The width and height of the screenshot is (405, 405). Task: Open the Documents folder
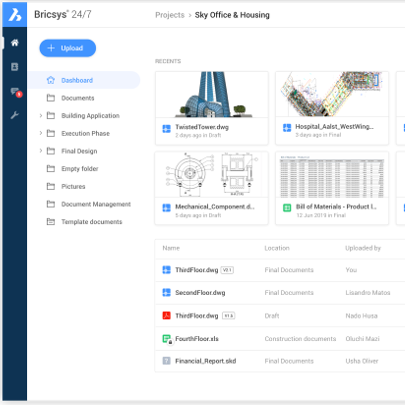pyautogui.click(x=78, y=98)
